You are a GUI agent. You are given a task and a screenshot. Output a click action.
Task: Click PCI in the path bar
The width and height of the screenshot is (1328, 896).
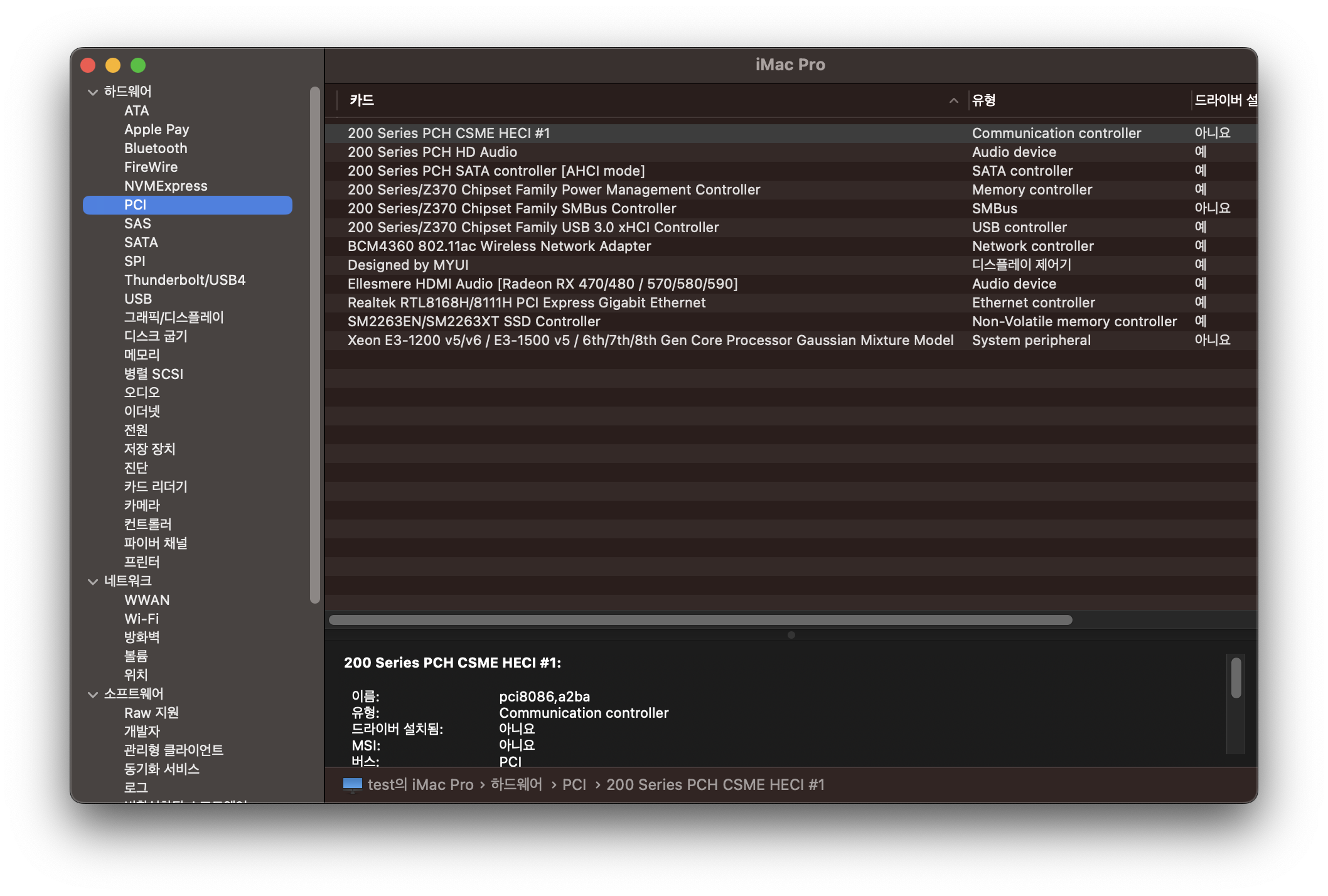click(x=574, y=785)
